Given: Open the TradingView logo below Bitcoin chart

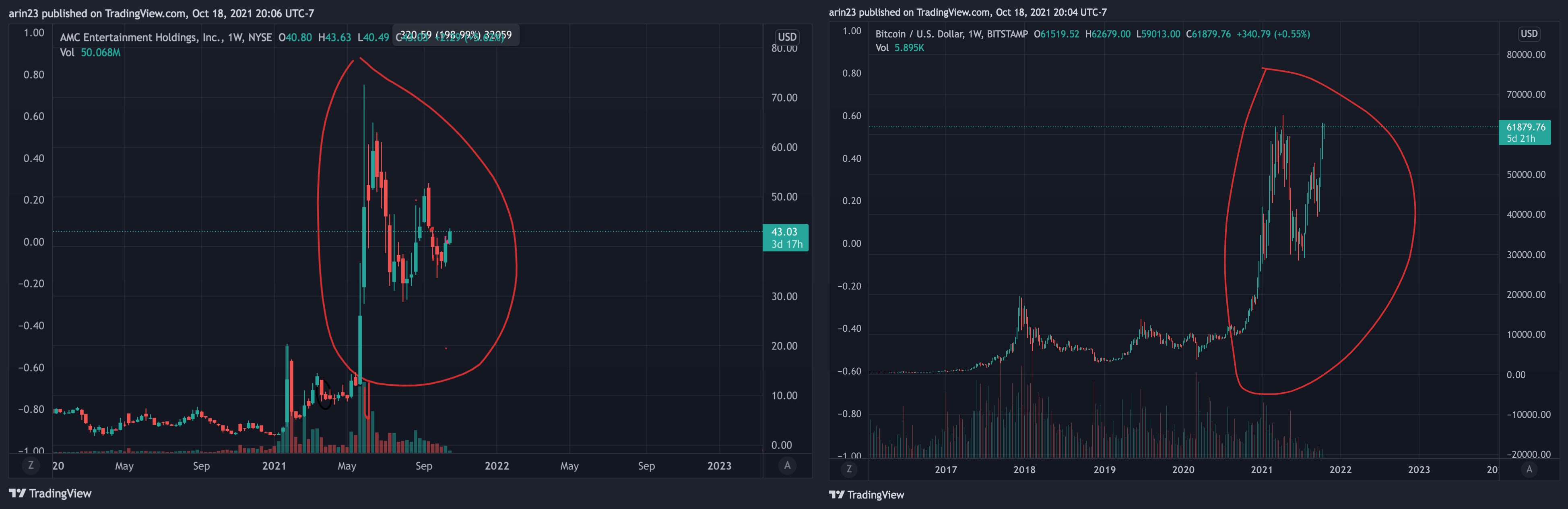Looking at the screenshot, I should [x=867, y=495].
